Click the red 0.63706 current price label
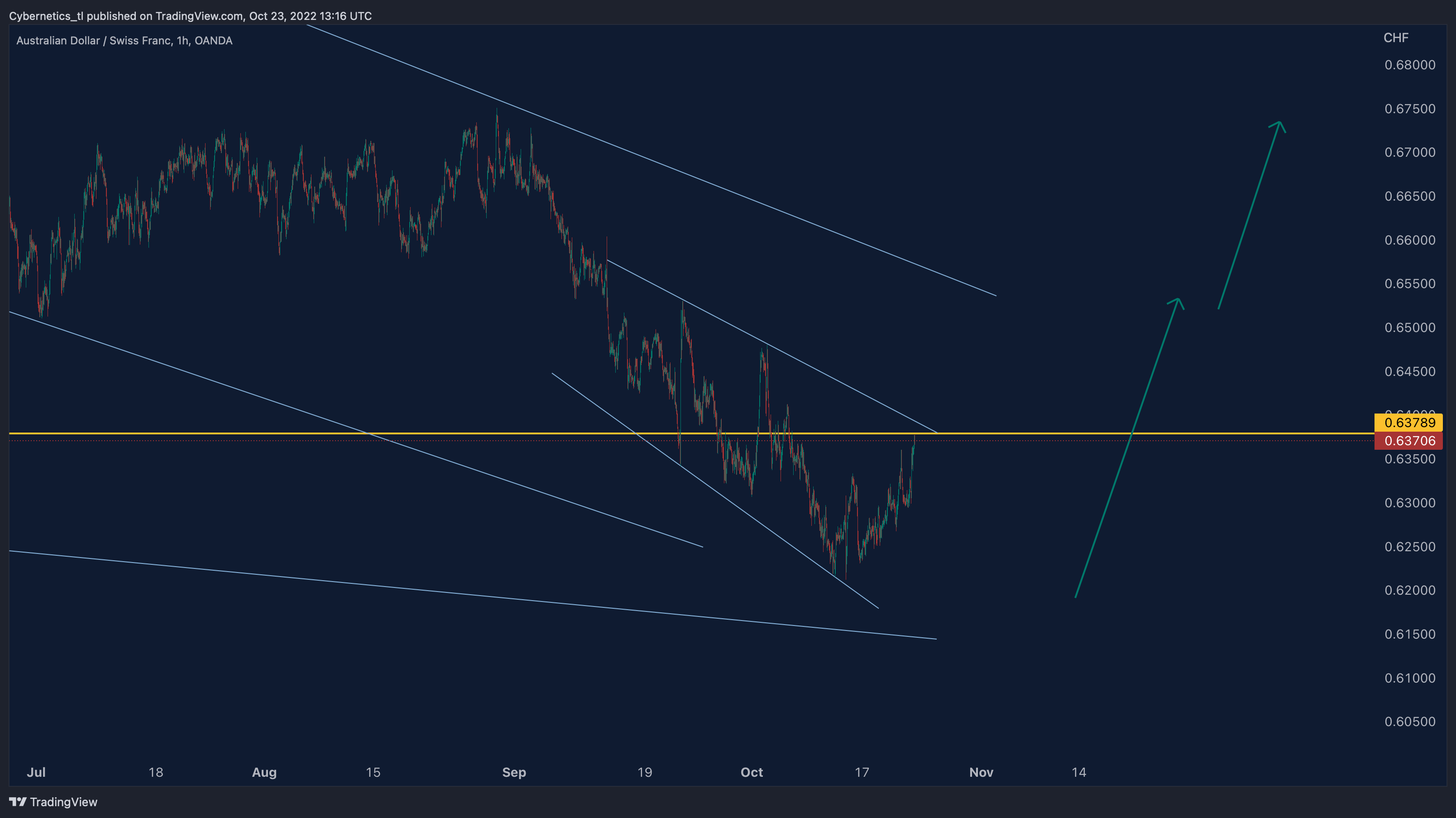Viewport: 1456px width, 818px height. point(1408,441)
